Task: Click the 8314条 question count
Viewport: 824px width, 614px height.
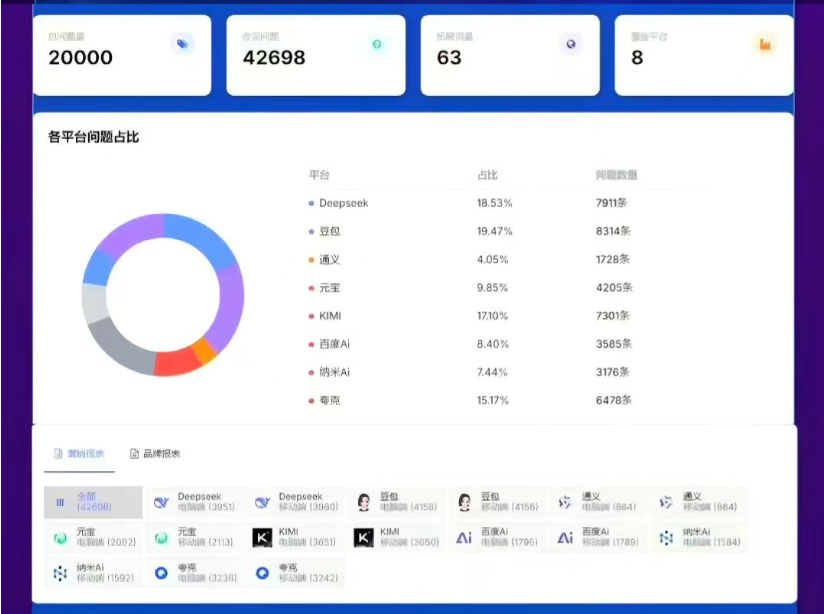Action: pyautogui.click(x=613, y=231)
